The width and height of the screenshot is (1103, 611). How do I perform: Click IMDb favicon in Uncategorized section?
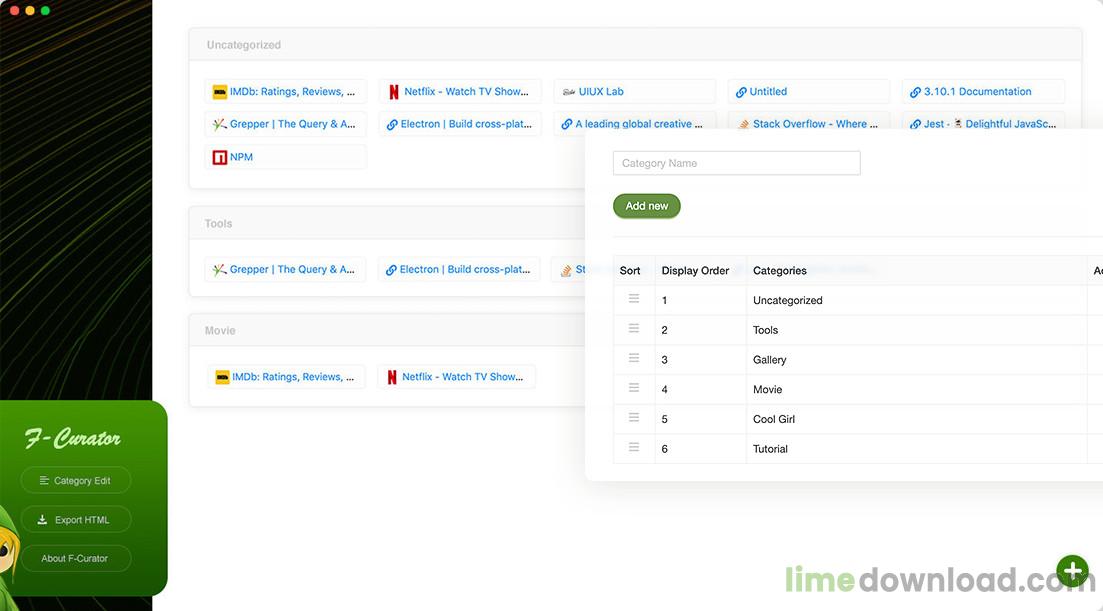pyautogui.click(x=219, y=91)
